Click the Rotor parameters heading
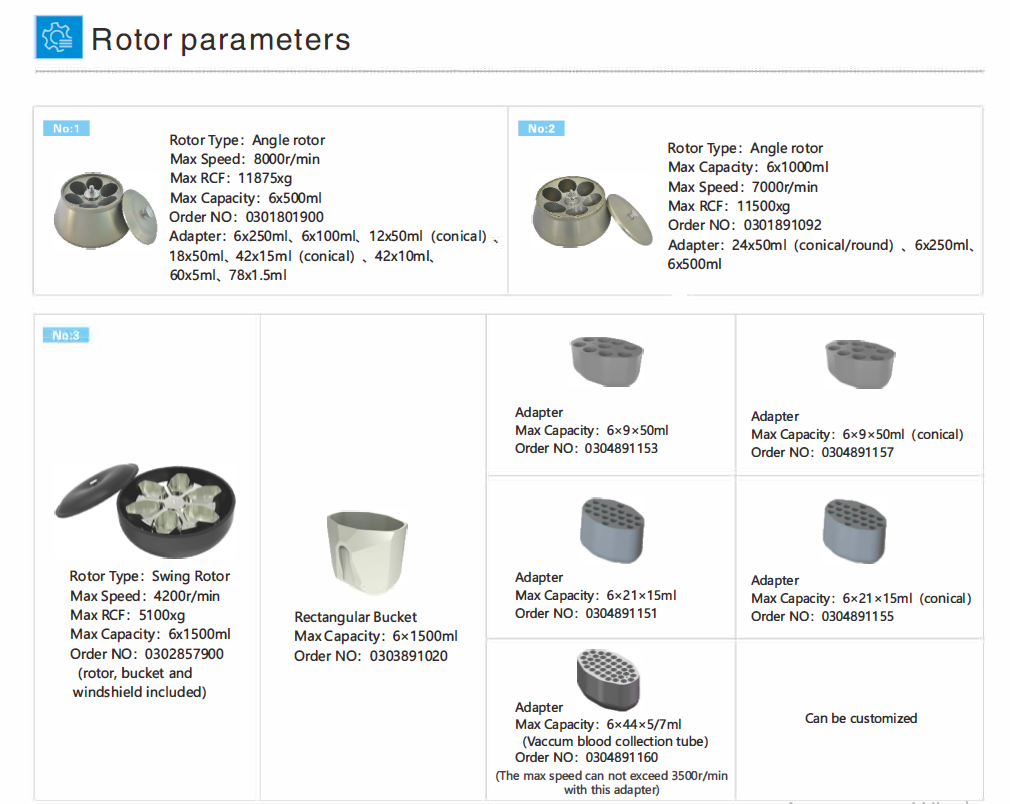1010x804 pixels. tap(221, 39)
